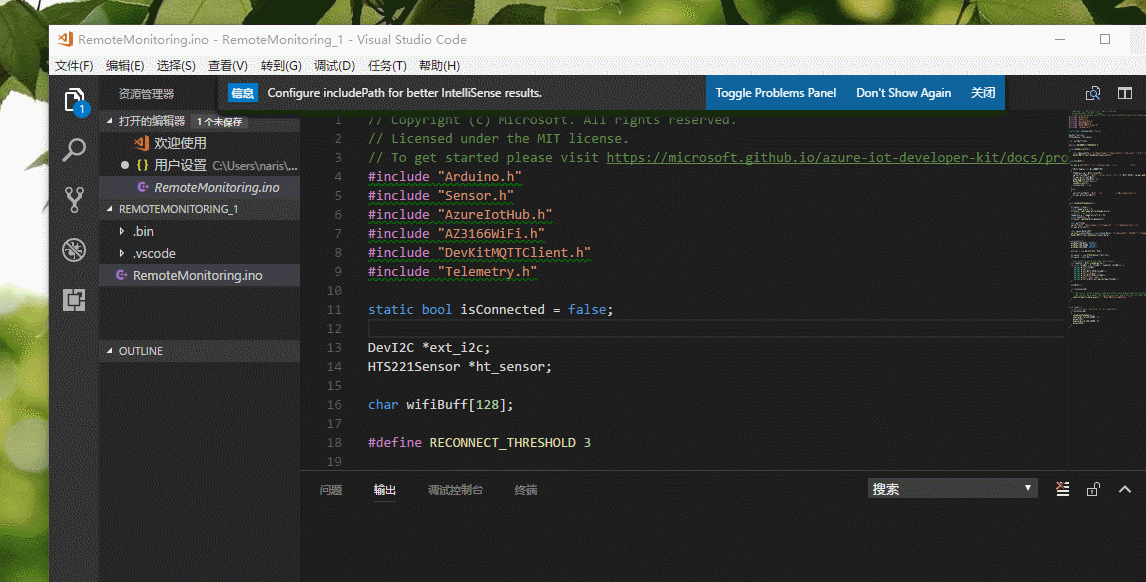Open the Search view in the activity bar

pyautogui.click(x=73, y=148)
